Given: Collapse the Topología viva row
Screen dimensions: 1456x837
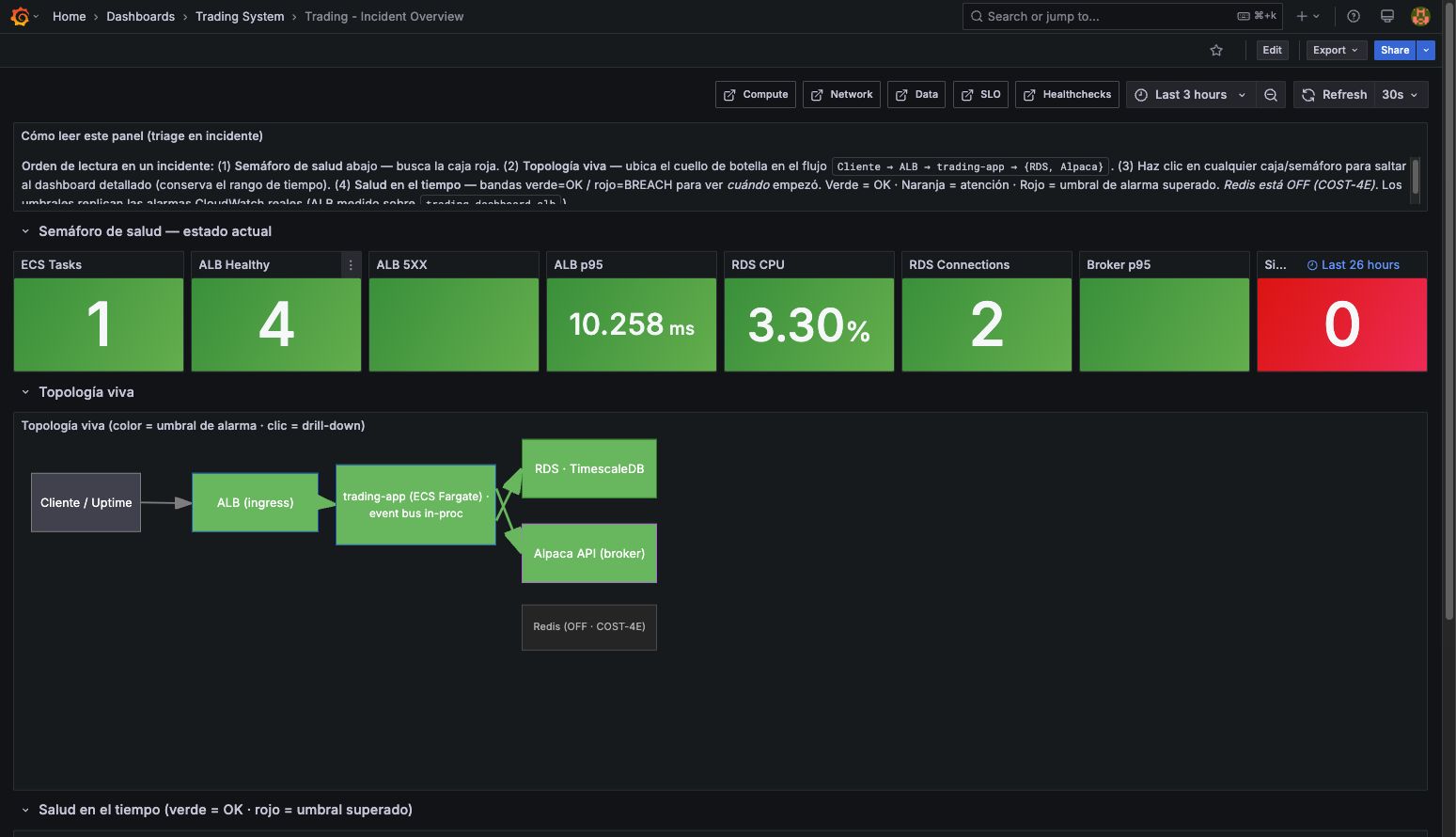Looking at the screenshot, I should (x=25, y=392).
